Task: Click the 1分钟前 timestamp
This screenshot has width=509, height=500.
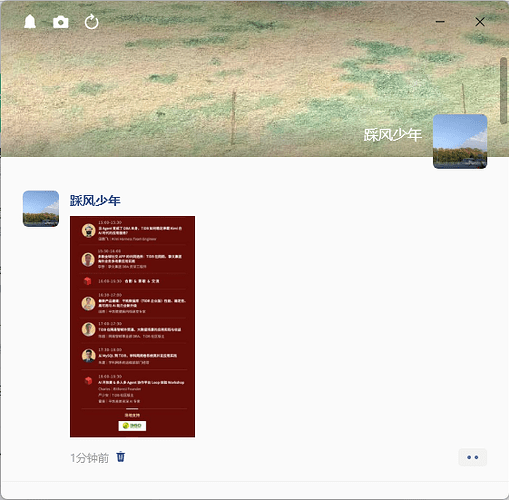Action: (x=90, y=458)
